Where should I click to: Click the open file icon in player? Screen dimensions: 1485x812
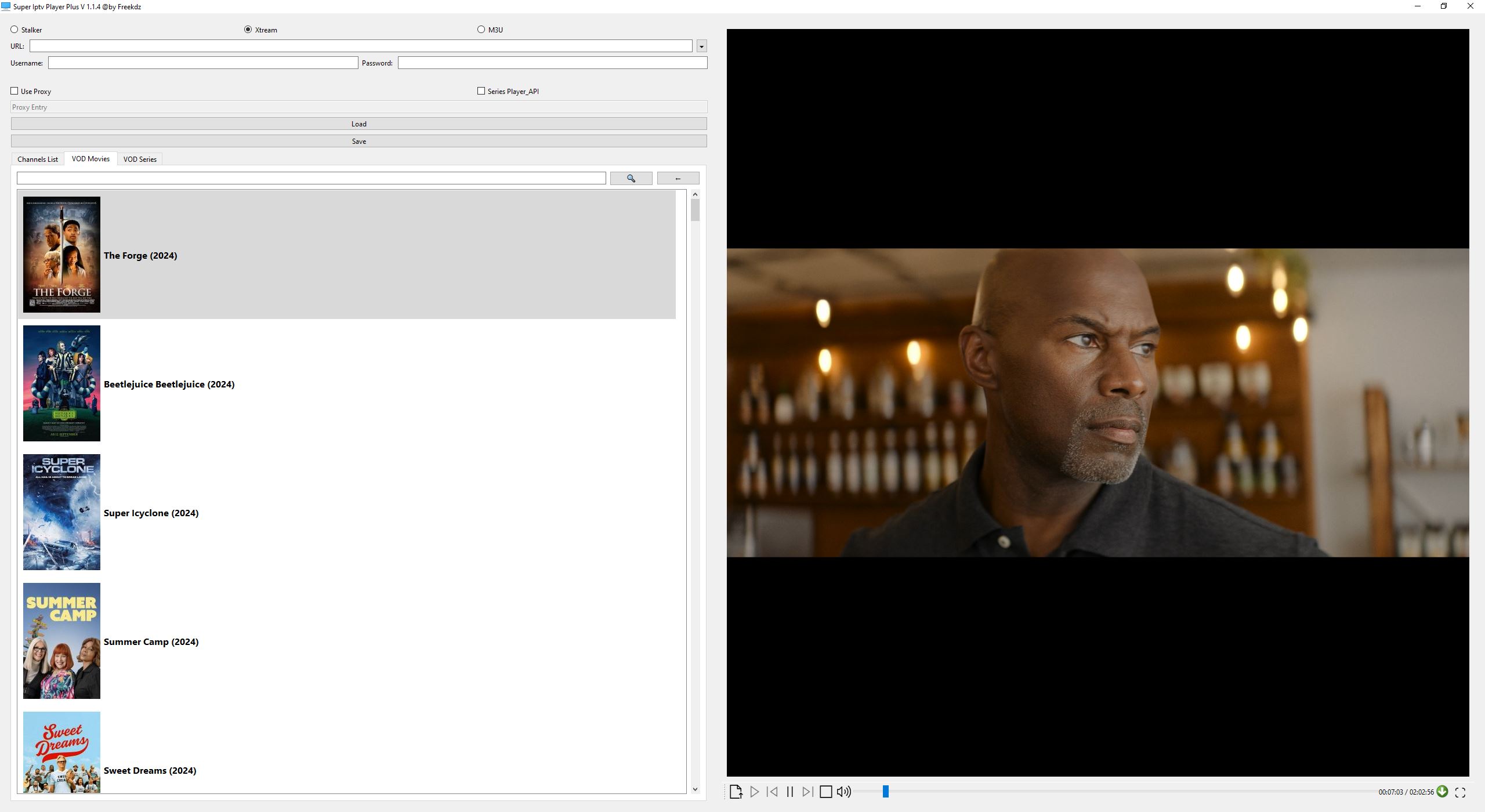[x=737, y=791]
